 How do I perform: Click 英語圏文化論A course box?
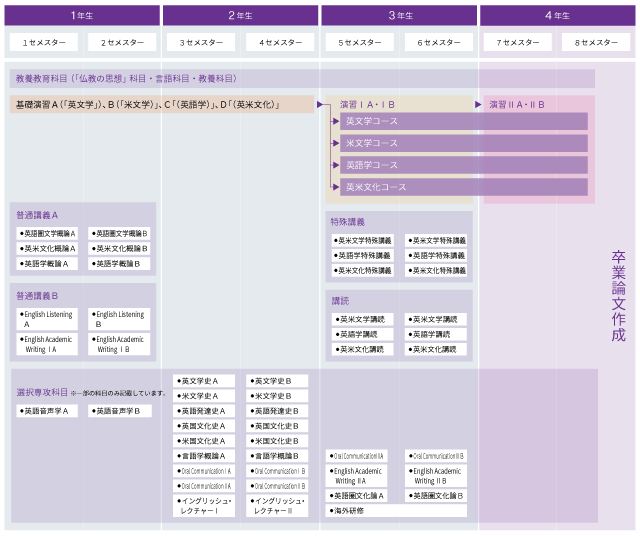tap(357, 496)
